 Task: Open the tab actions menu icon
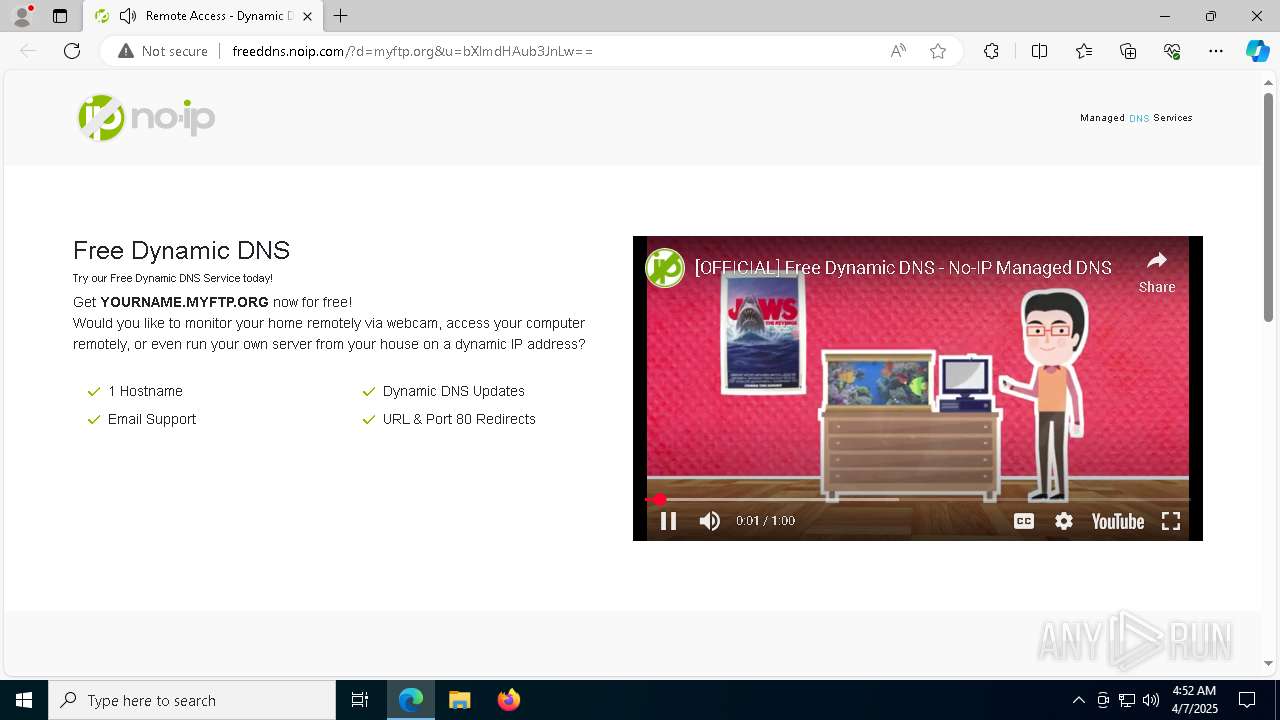coord(60,16)
